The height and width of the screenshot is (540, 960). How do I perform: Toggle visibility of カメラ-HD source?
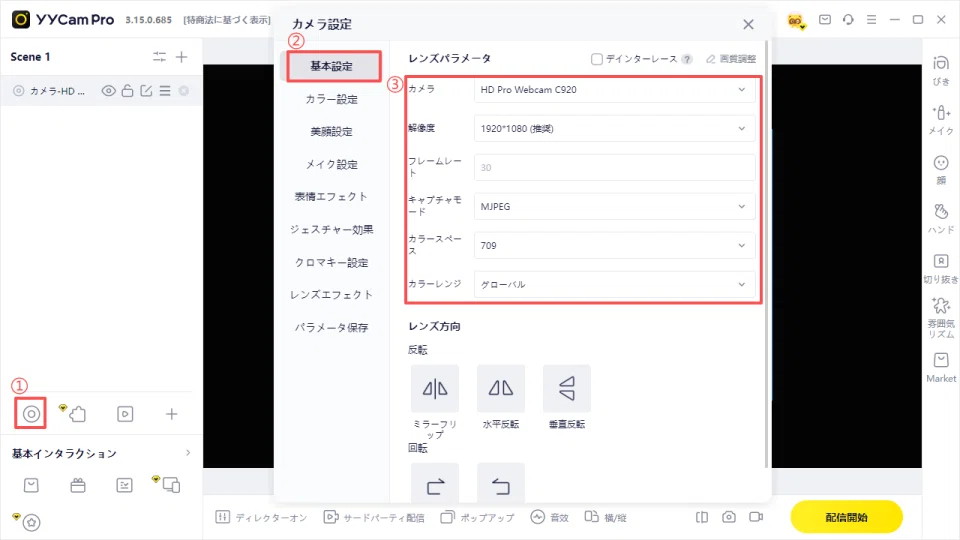[x=108, y=91]
